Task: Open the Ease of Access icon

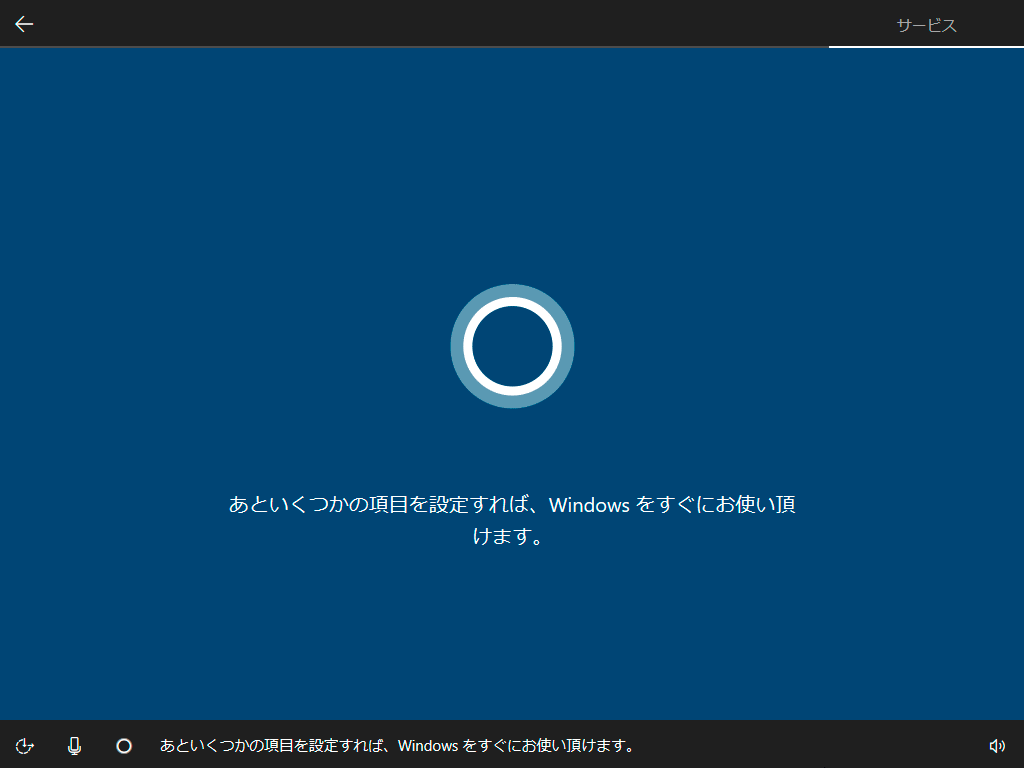Action: pos(24,746)
